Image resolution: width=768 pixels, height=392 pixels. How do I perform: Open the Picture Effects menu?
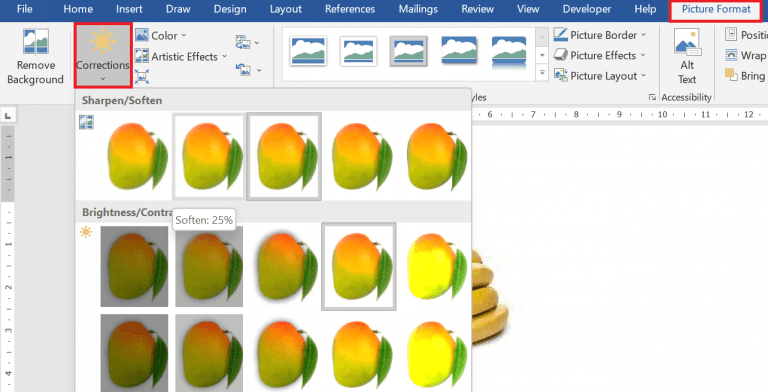(x=600, y=55)
